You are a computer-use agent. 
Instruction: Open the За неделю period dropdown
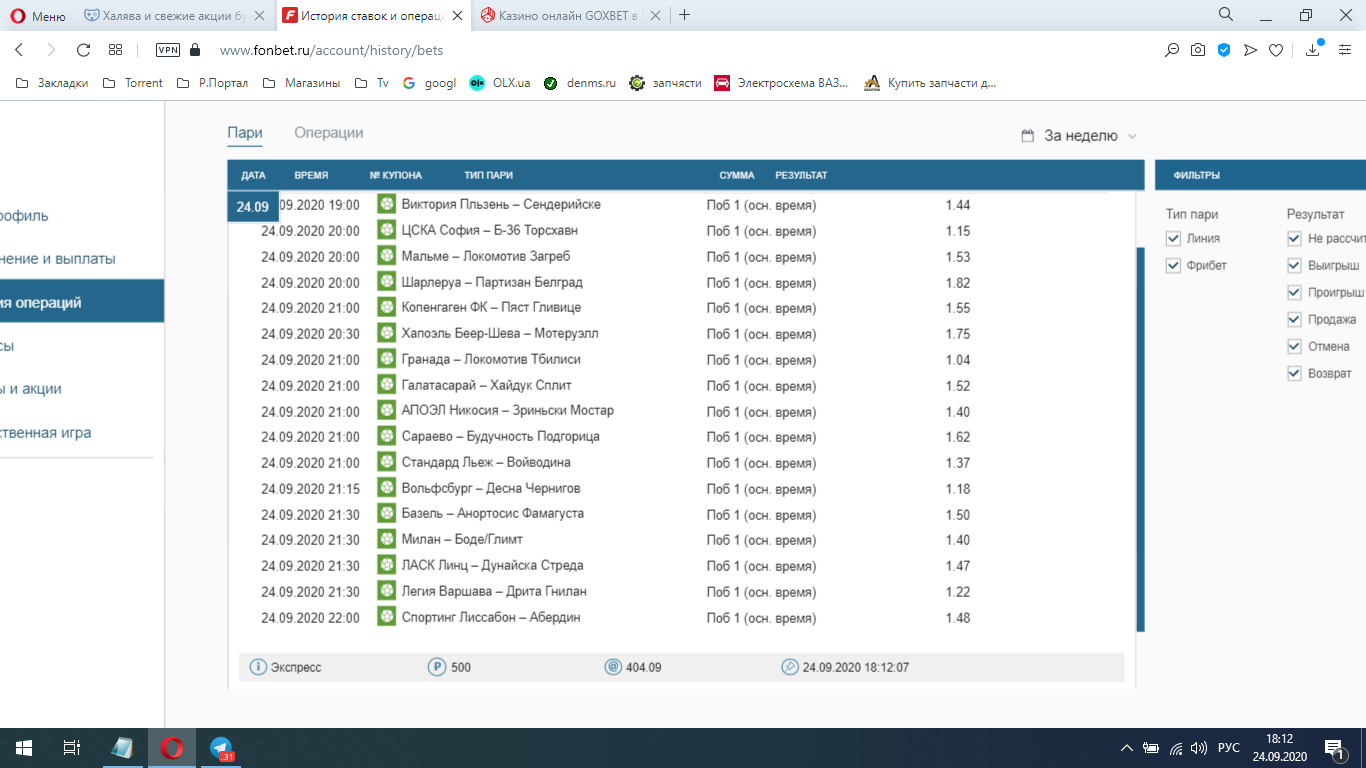(x=1079, y=136)
